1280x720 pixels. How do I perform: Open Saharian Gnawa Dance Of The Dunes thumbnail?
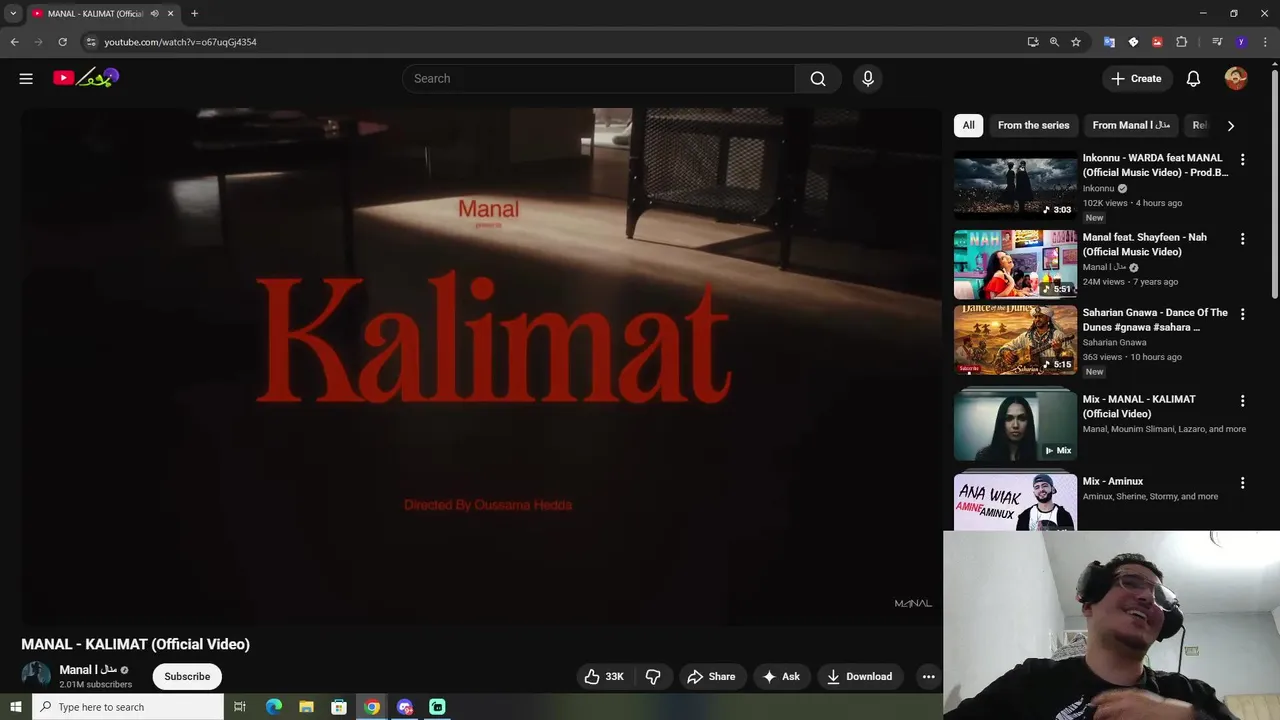pyautogui.click(x=1015, y=340)
